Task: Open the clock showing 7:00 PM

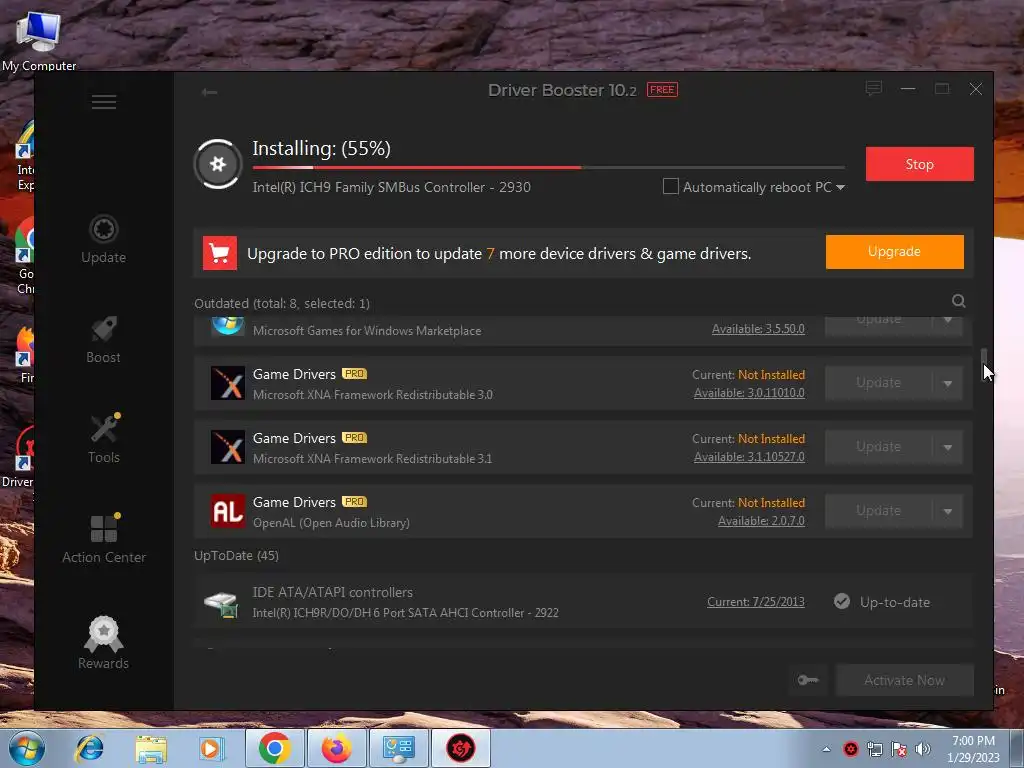Action: click(973, 749)
